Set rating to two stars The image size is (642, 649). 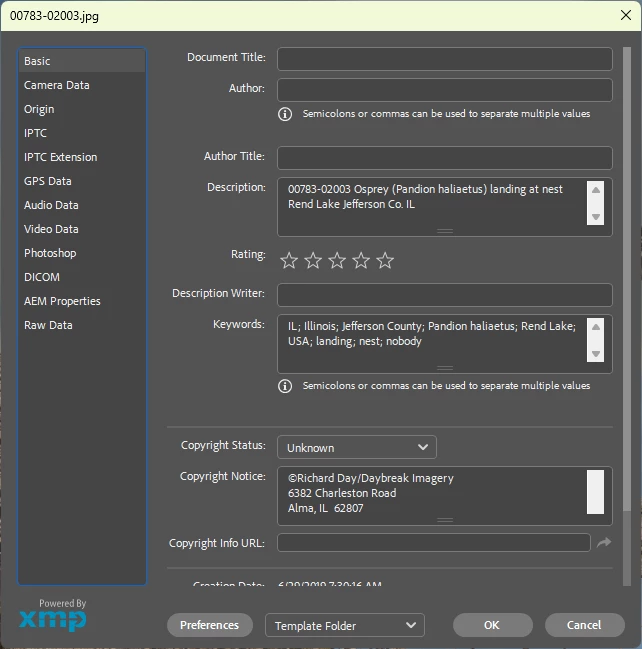(313, 260)
